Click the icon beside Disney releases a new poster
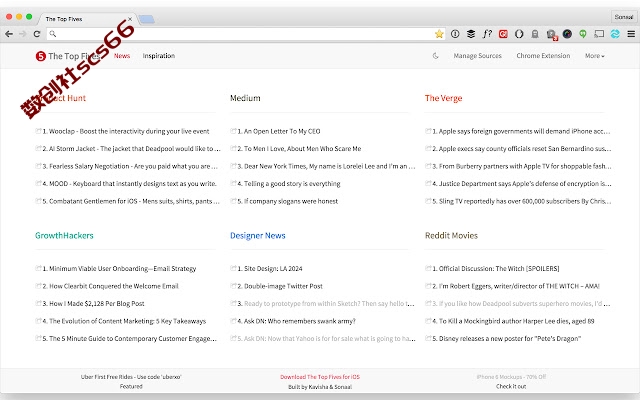Image resolution: width=640 pixels, height=400 pixels. [x=428, y=338]
